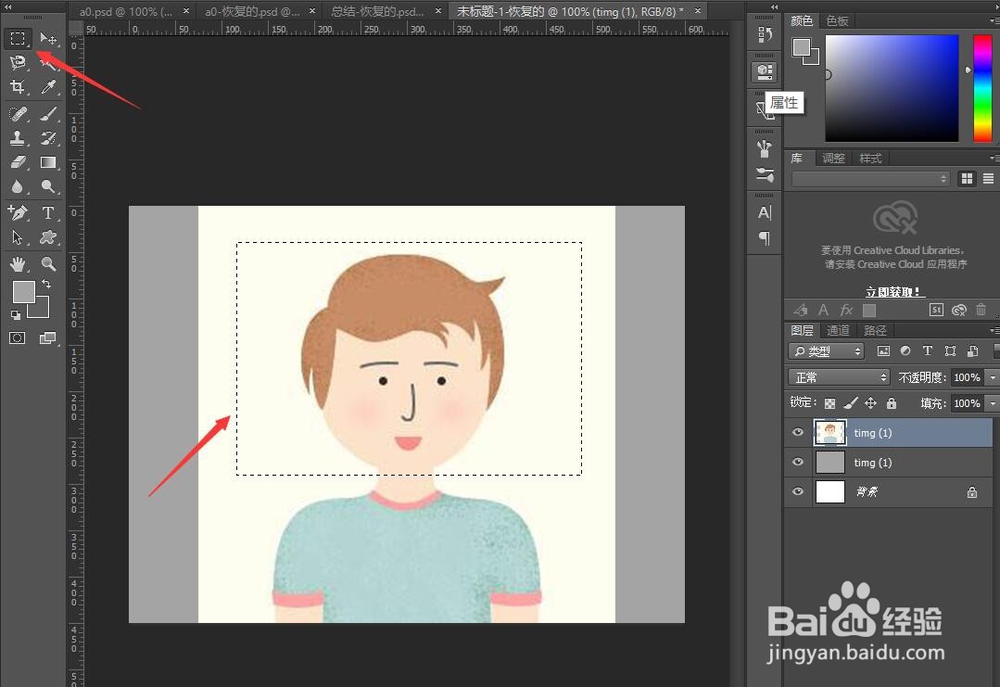Switch to the 路径 tab
Image resolution: width=1000 pixels, height=687 pixels.
click(x=874, y=330)
